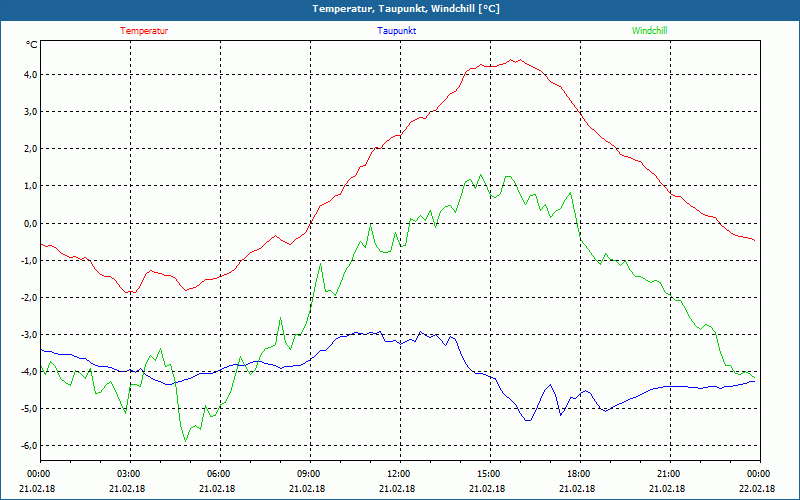This screenshot has width=800, height=500.
Task: Click the 15:00 time axis label
Action: tap(488, 474)
